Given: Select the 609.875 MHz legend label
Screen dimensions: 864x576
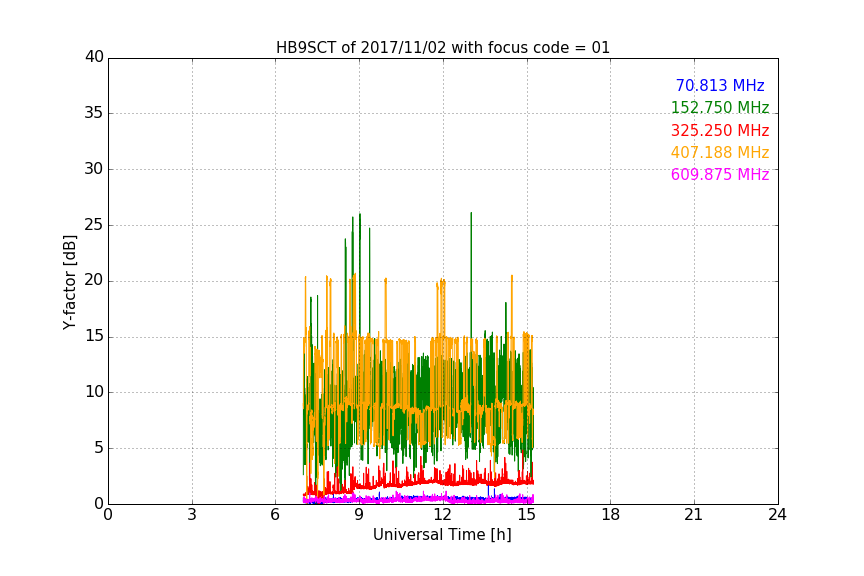Looking at the screenshot, I should (720, 174).
